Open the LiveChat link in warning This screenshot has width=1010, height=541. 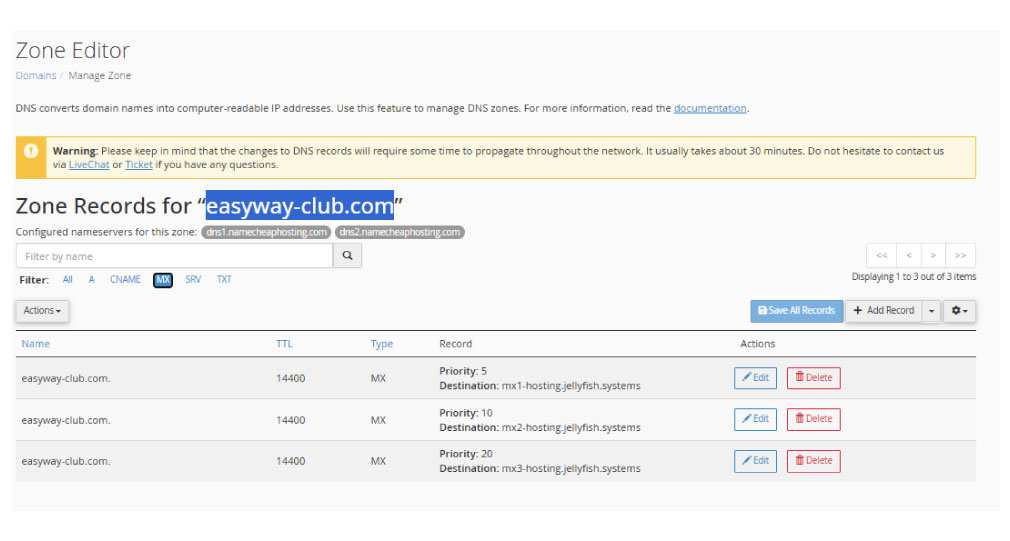pos(89,165)
